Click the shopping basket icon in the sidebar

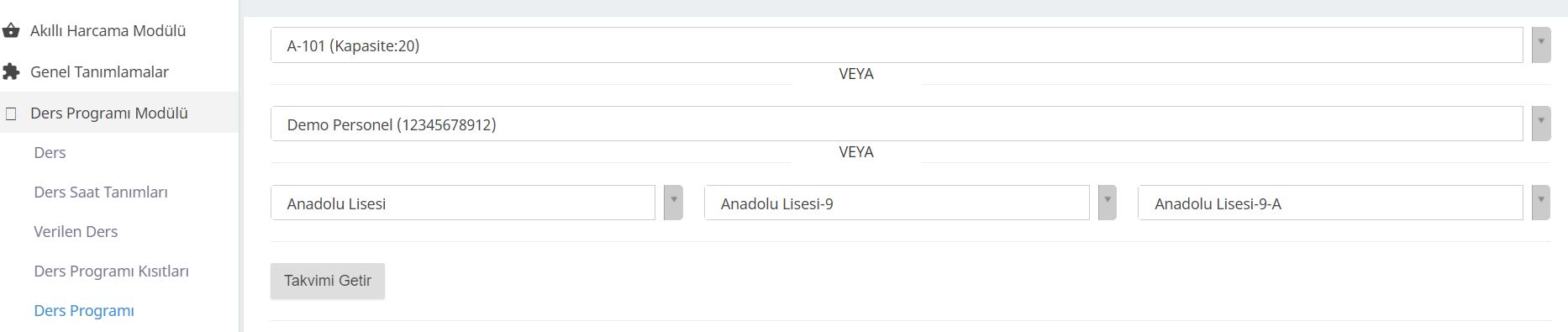coord(11,31)
